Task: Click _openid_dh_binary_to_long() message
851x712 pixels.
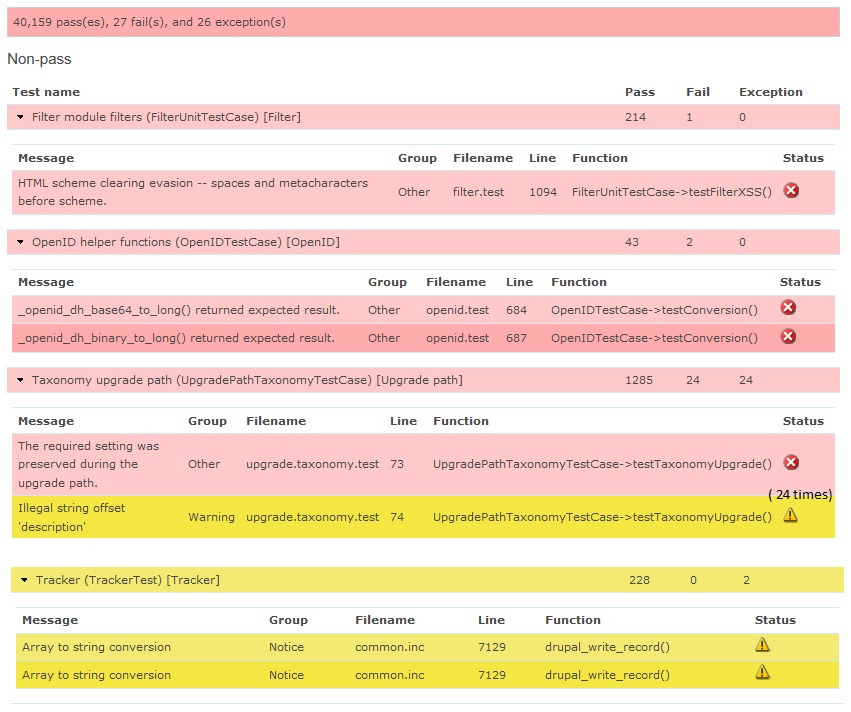Action: (176, 338)
